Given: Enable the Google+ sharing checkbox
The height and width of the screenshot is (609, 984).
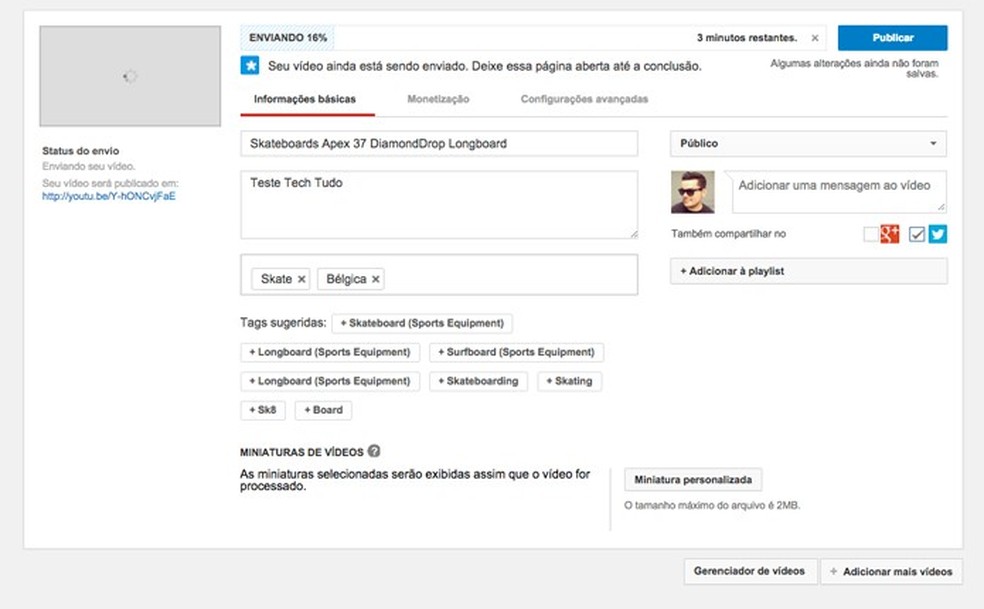Looking at the screenshot, I should point(870,234).
